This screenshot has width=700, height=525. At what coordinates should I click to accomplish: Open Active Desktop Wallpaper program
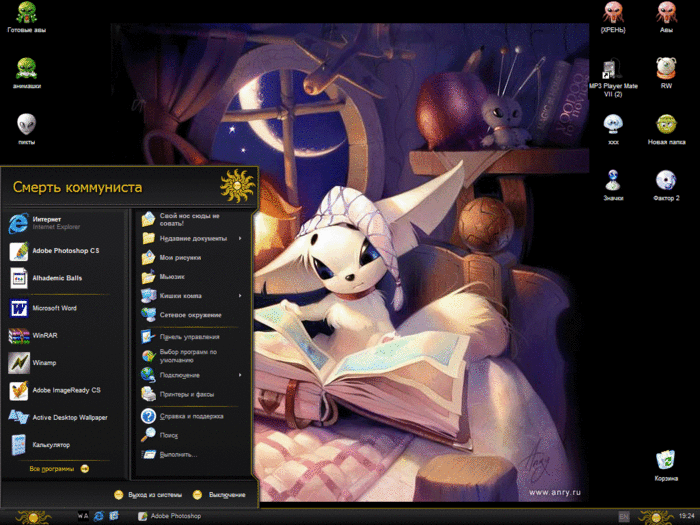click(x=64, y=417)
